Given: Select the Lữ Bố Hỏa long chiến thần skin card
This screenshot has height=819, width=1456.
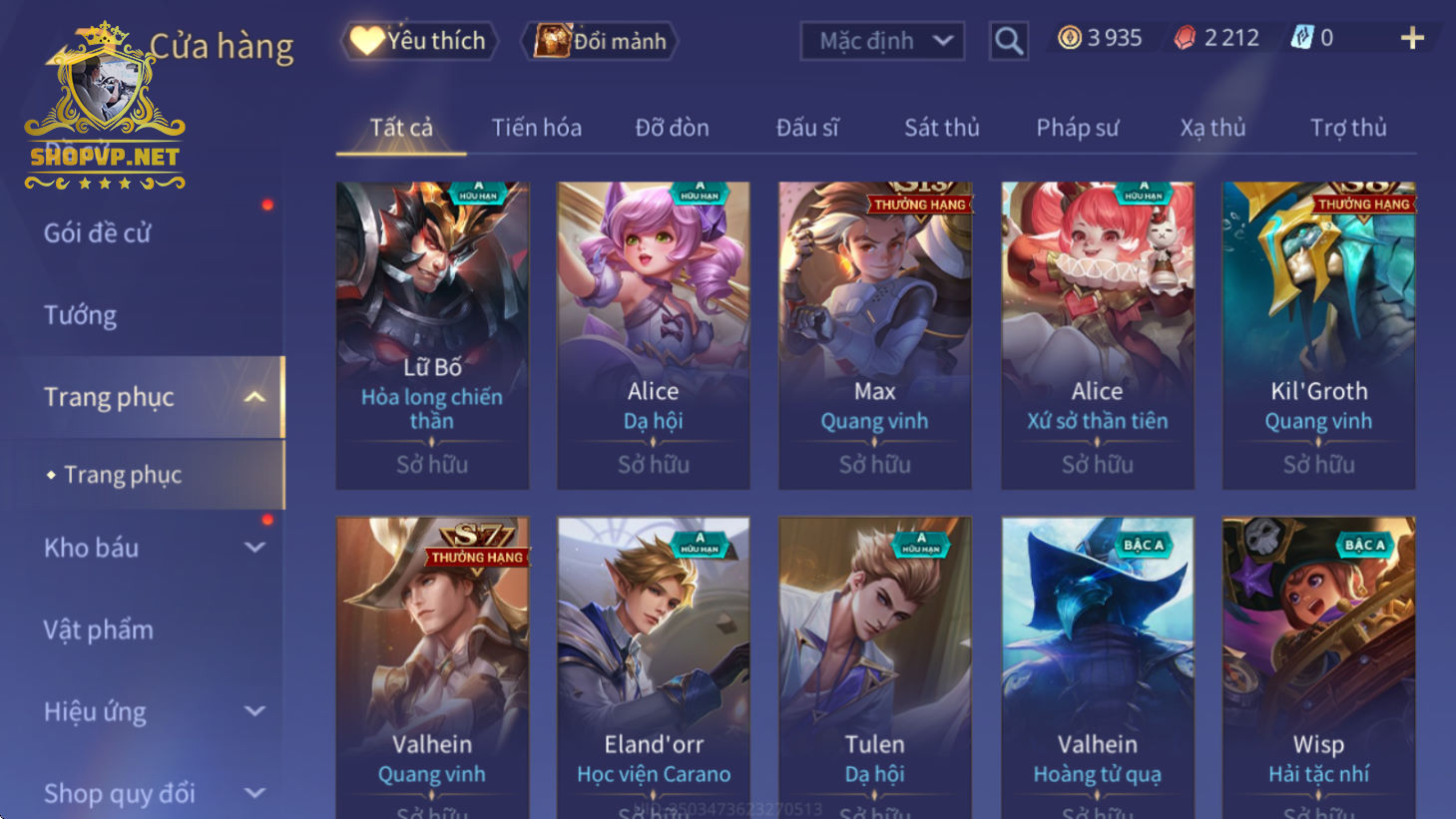Looking at the screenshot, I should click(432, 335).
